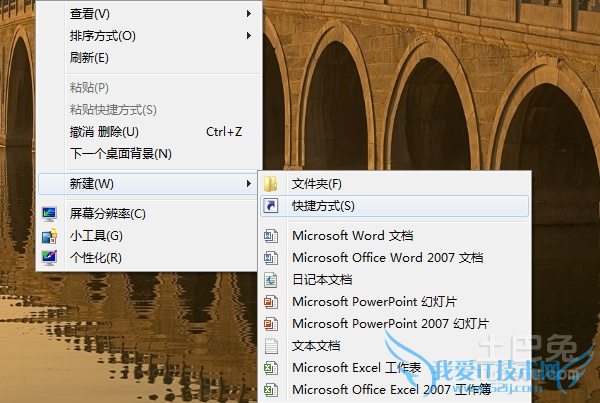Click the gadgets icon beside 小工具(G)
The width and height of the screenshot is (600, 403).
[x=49, y=236]
